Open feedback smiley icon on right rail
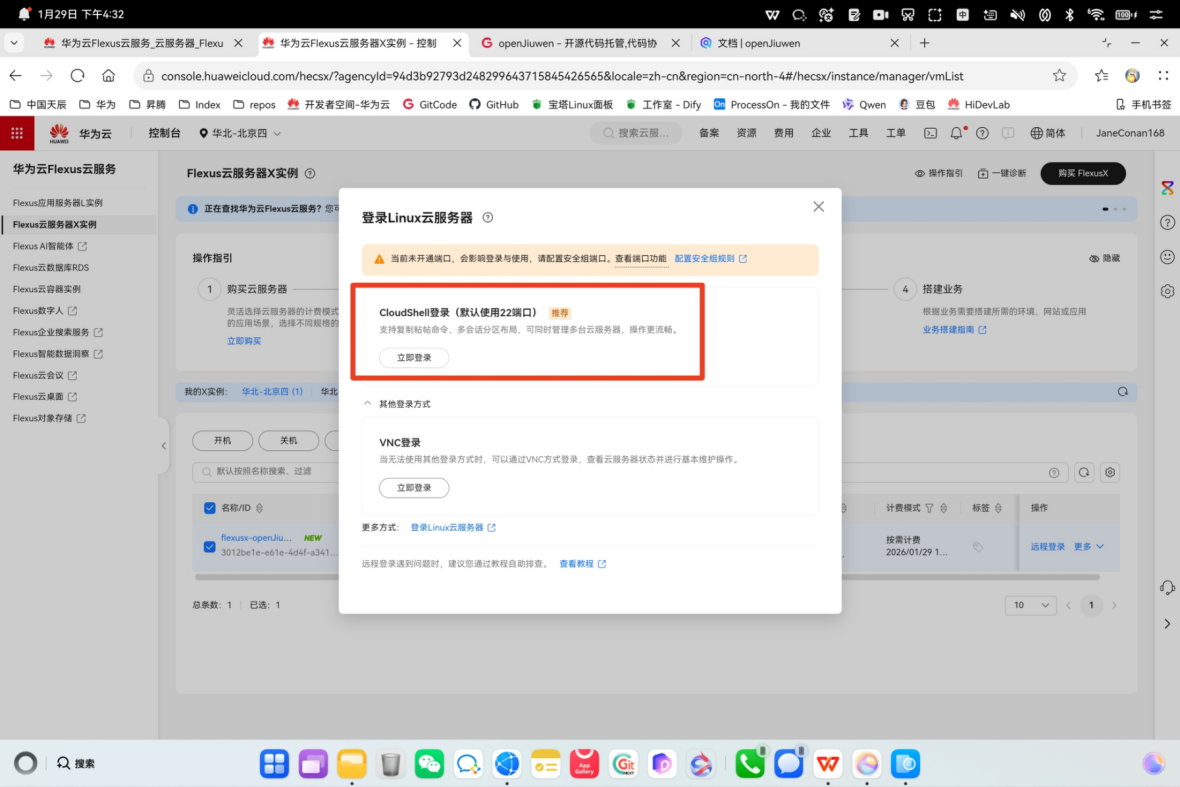 1167,257
